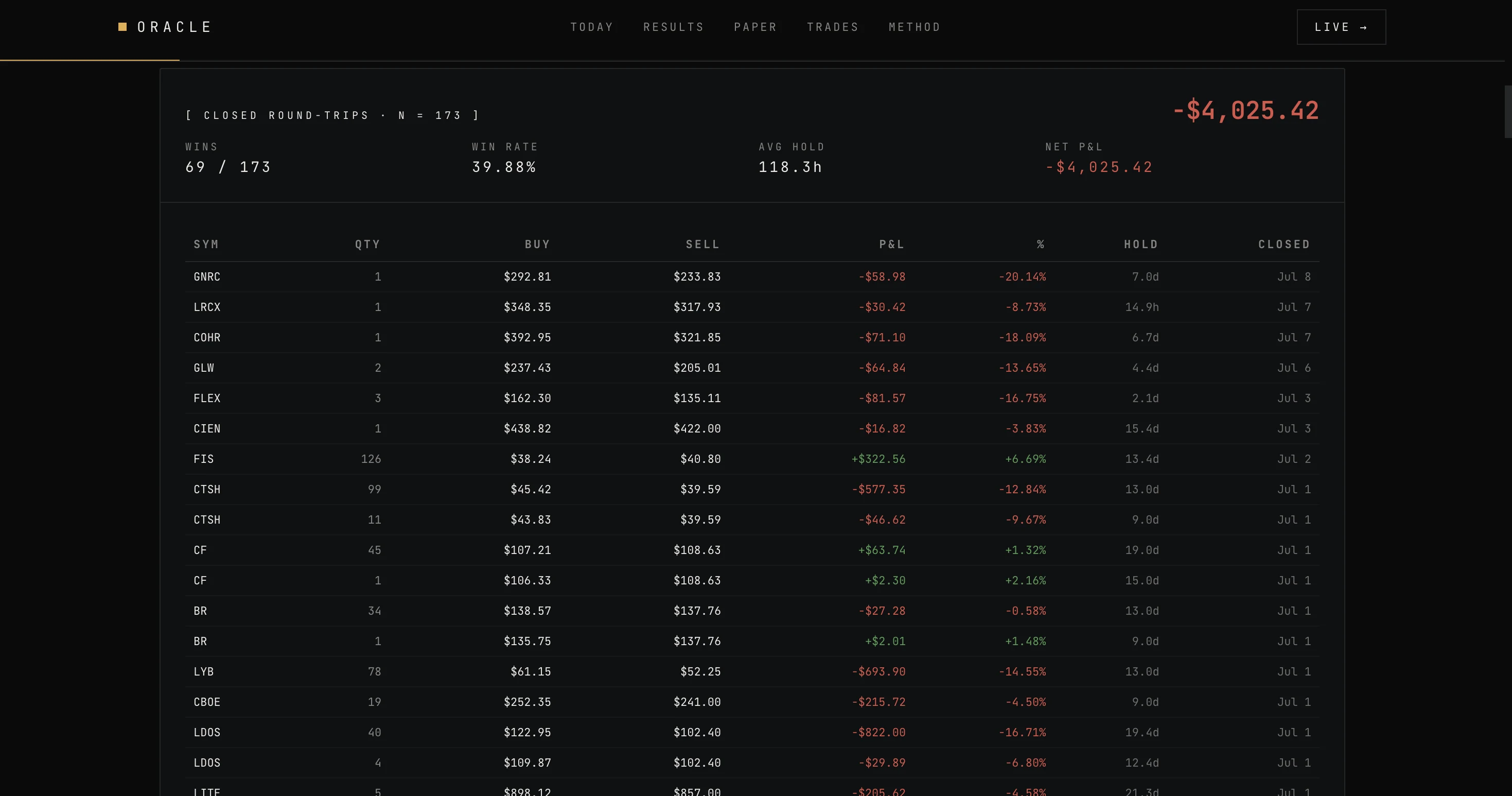The height and width of the screenshot is (796, 1512).
Task: Click the large -$4,025.42 total in header
Action: pyautogui.click(x=1245, y=110)
